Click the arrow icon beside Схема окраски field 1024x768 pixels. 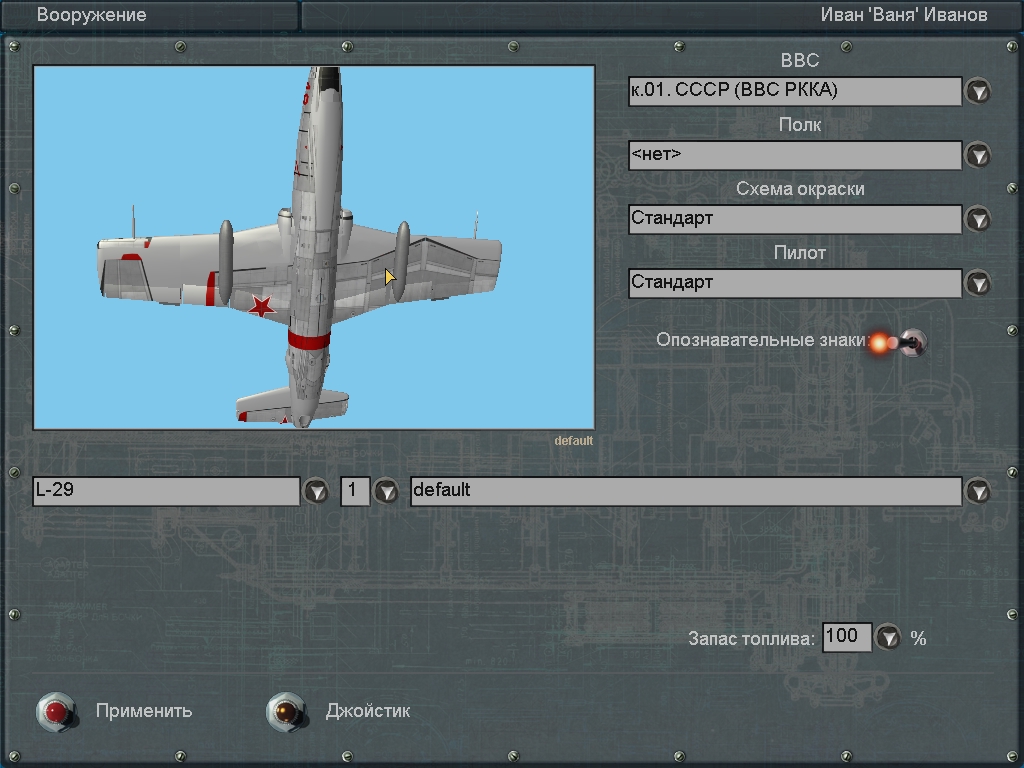[x=977, y=220]
